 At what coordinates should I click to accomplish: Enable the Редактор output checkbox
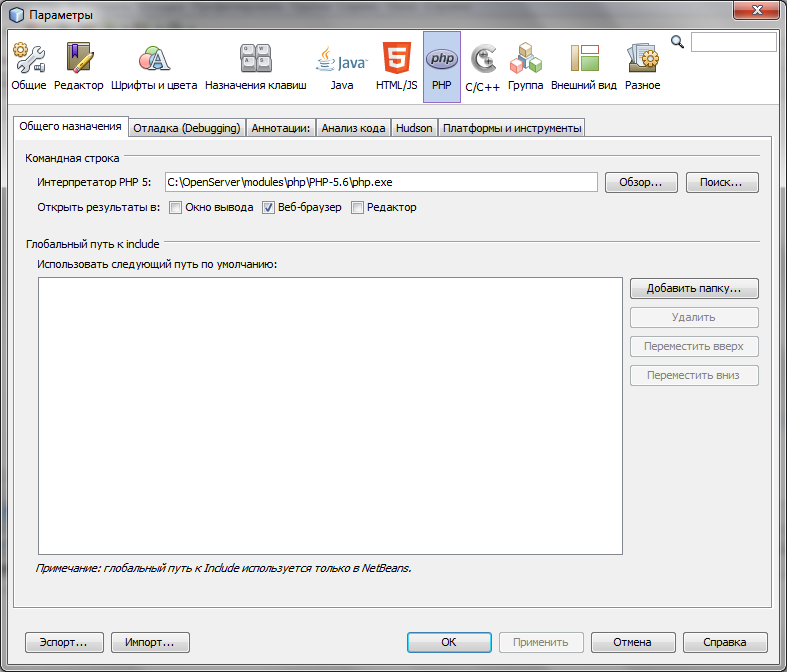click(x=357, y=208)
